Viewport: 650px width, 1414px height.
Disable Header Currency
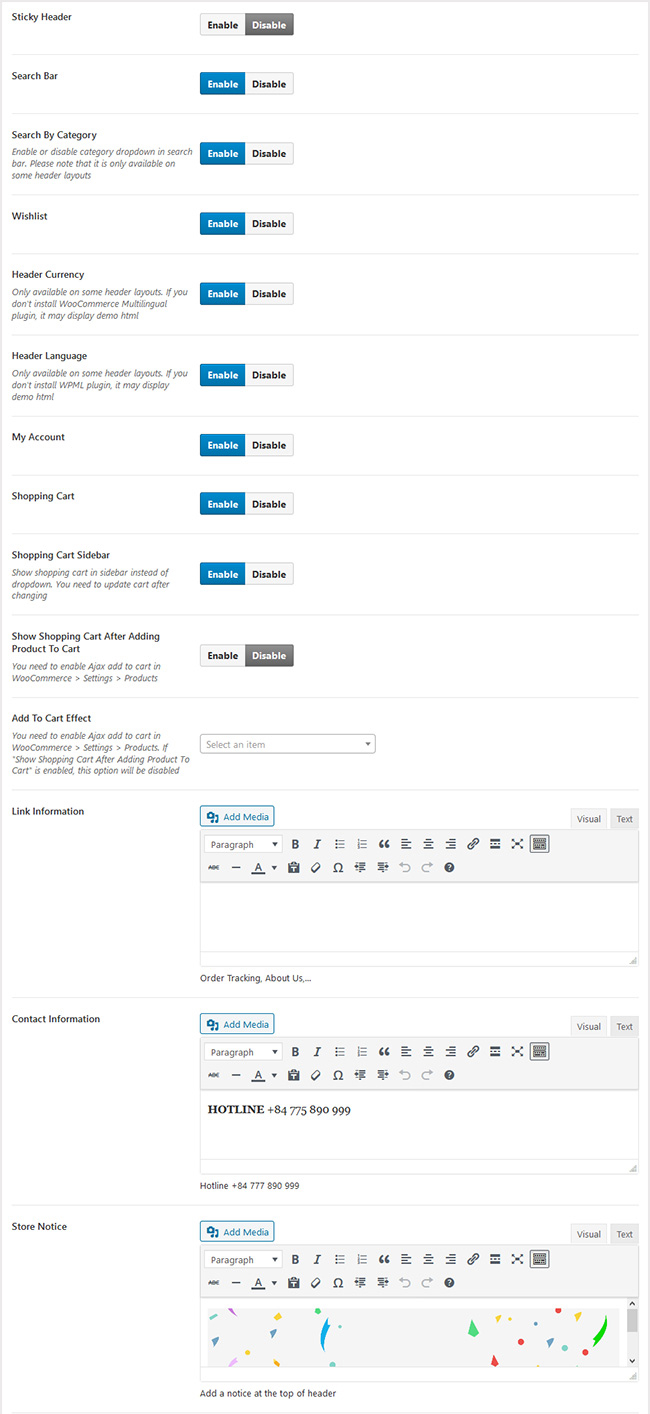[269, 294]
